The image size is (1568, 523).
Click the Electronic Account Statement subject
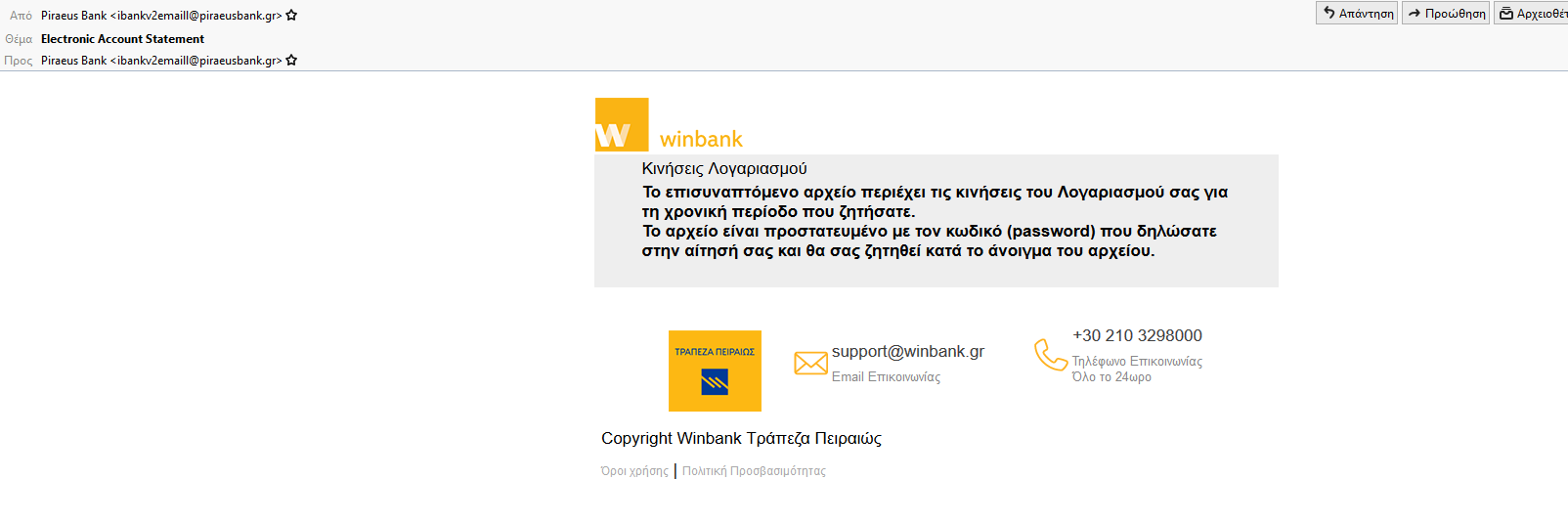click(122, 39)
